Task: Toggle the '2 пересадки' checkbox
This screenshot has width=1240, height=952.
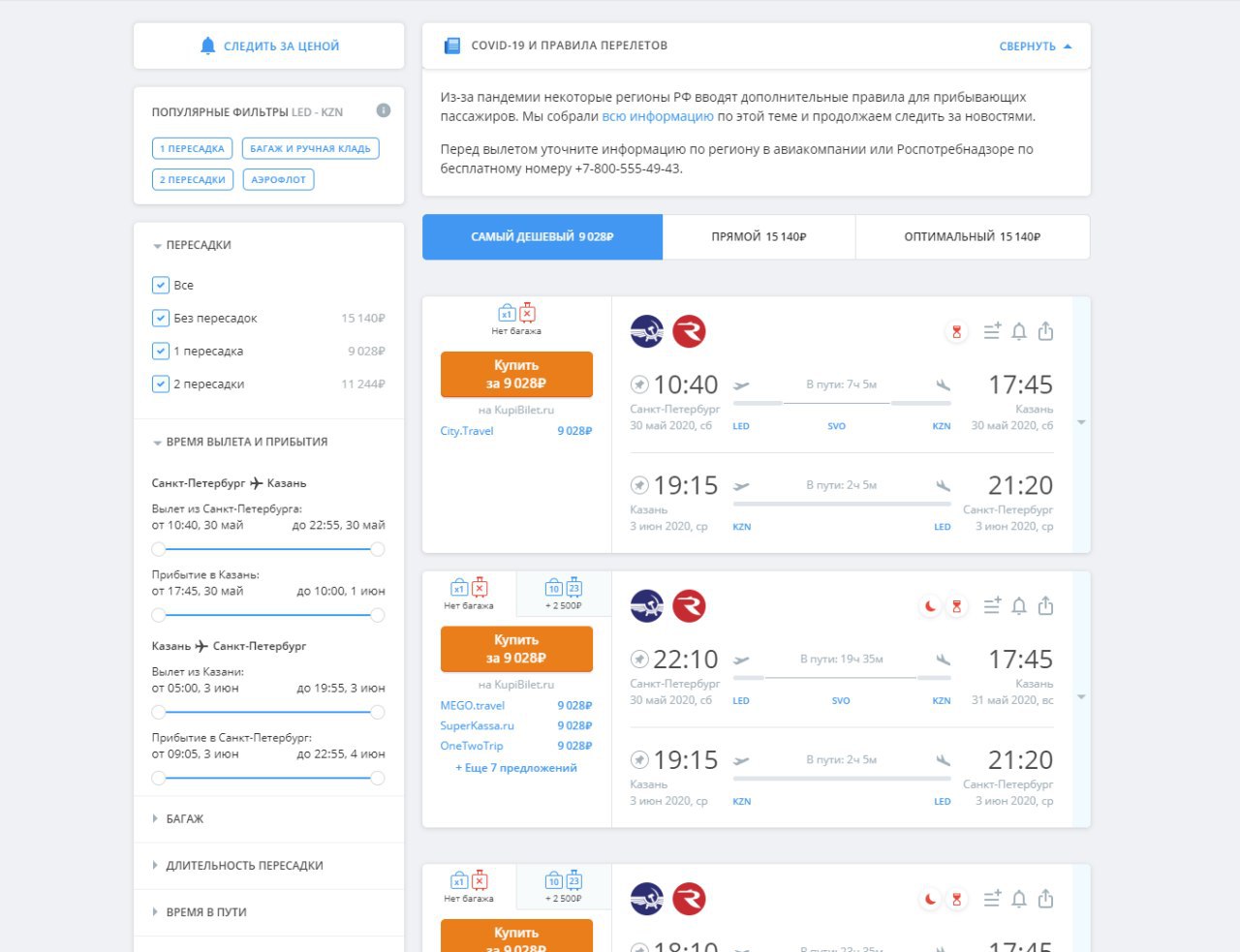Action: pyautogui.click(x=161, y=384)
